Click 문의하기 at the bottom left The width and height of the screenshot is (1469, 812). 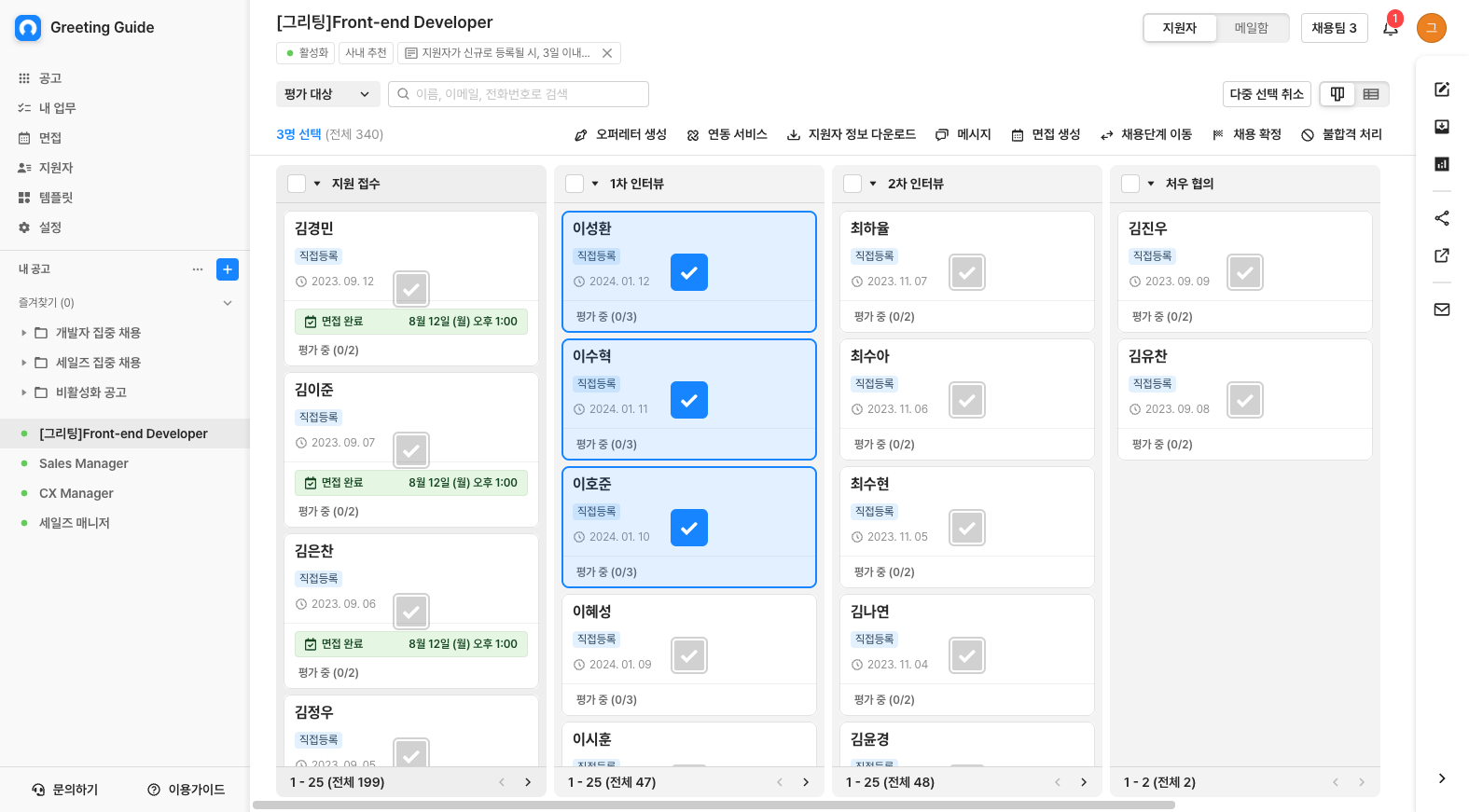[64, 790]
